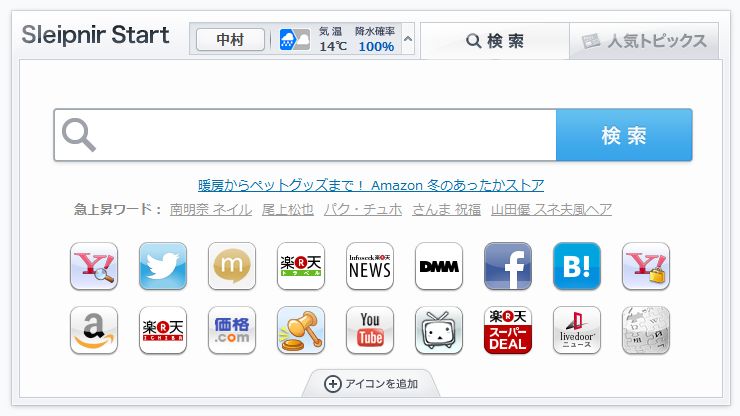The width and height of the screenshot is (740, 416).
Task: Open the Yahoo Shopping icon
Action: coord(646,266)
